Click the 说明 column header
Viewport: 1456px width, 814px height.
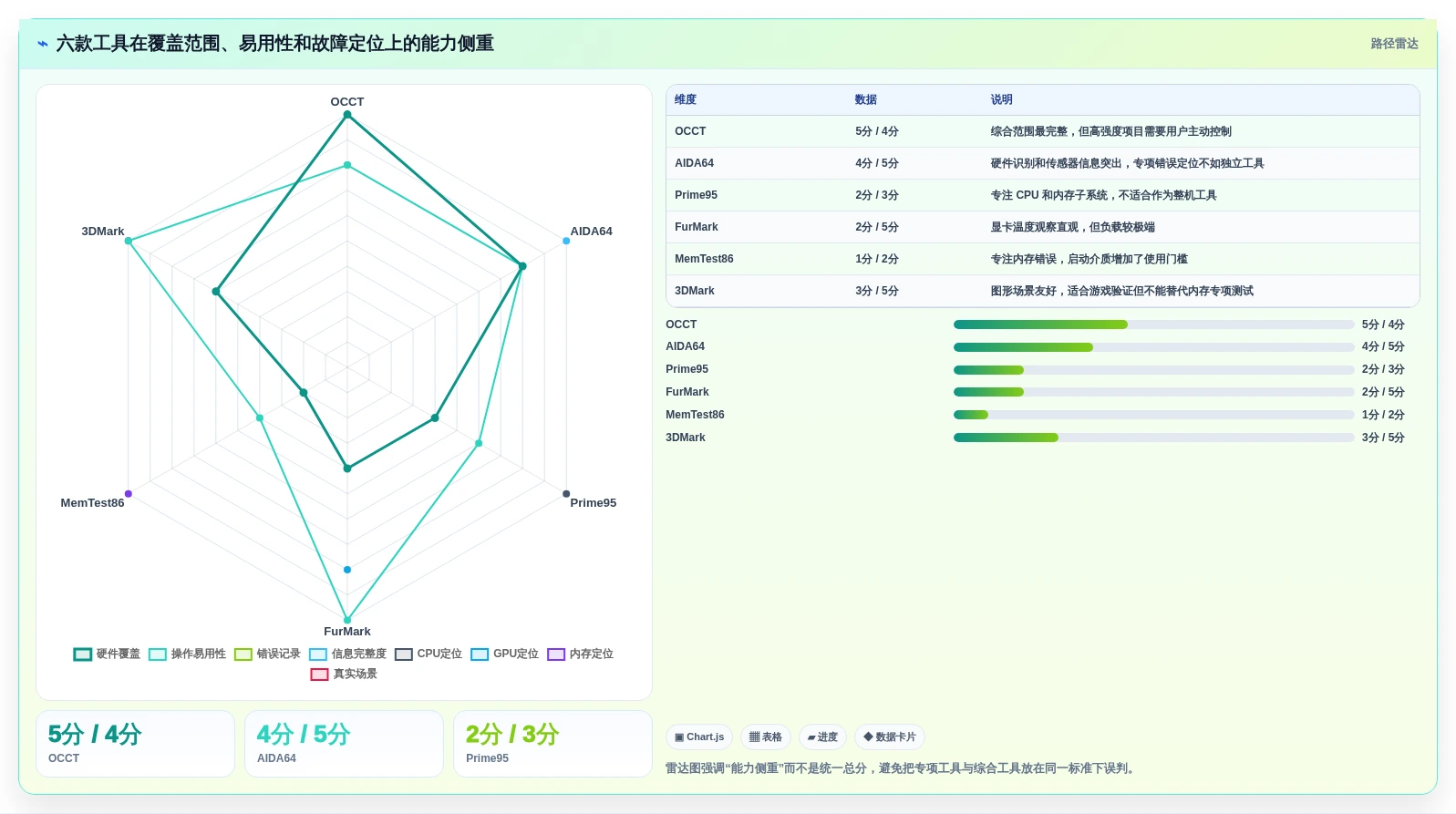[x=1002, y=100]
